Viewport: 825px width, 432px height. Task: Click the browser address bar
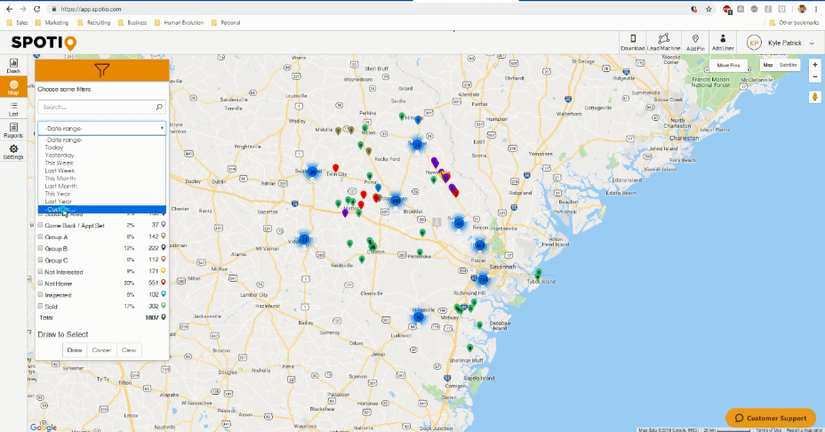tap(368, 9)
